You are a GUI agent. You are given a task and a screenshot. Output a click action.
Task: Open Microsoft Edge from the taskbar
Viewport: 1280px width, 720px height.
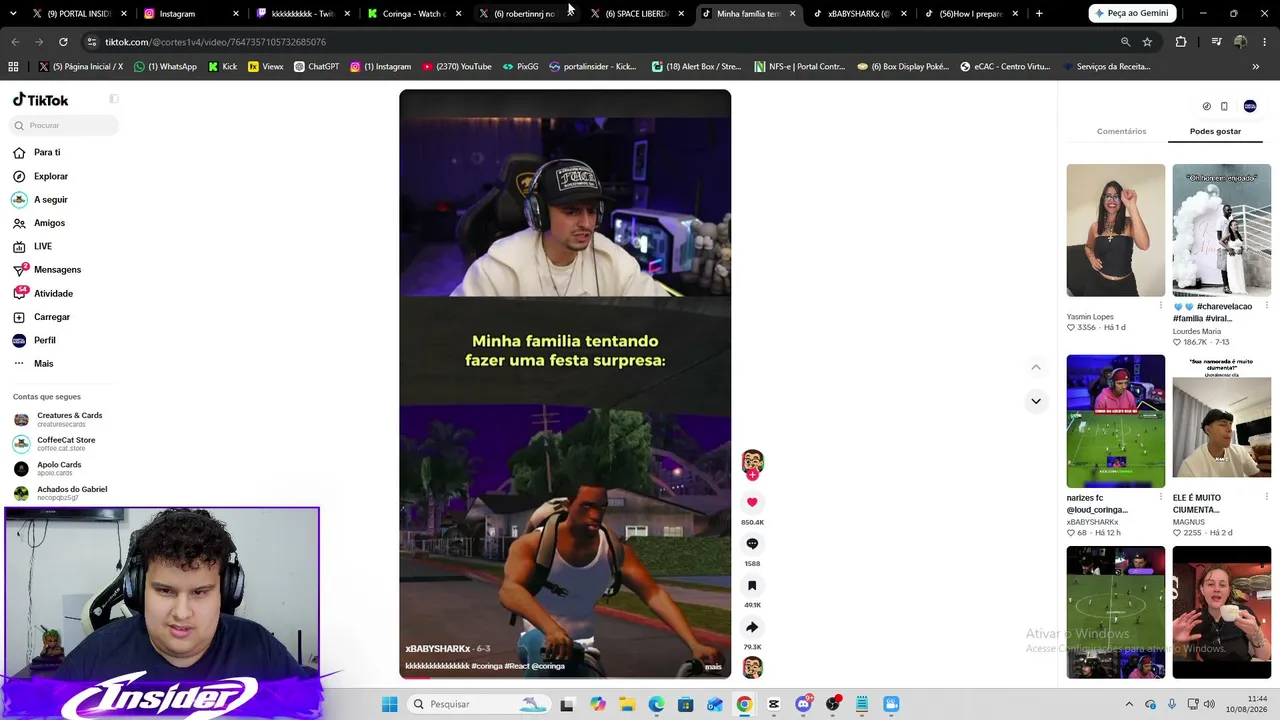(656, 704)
